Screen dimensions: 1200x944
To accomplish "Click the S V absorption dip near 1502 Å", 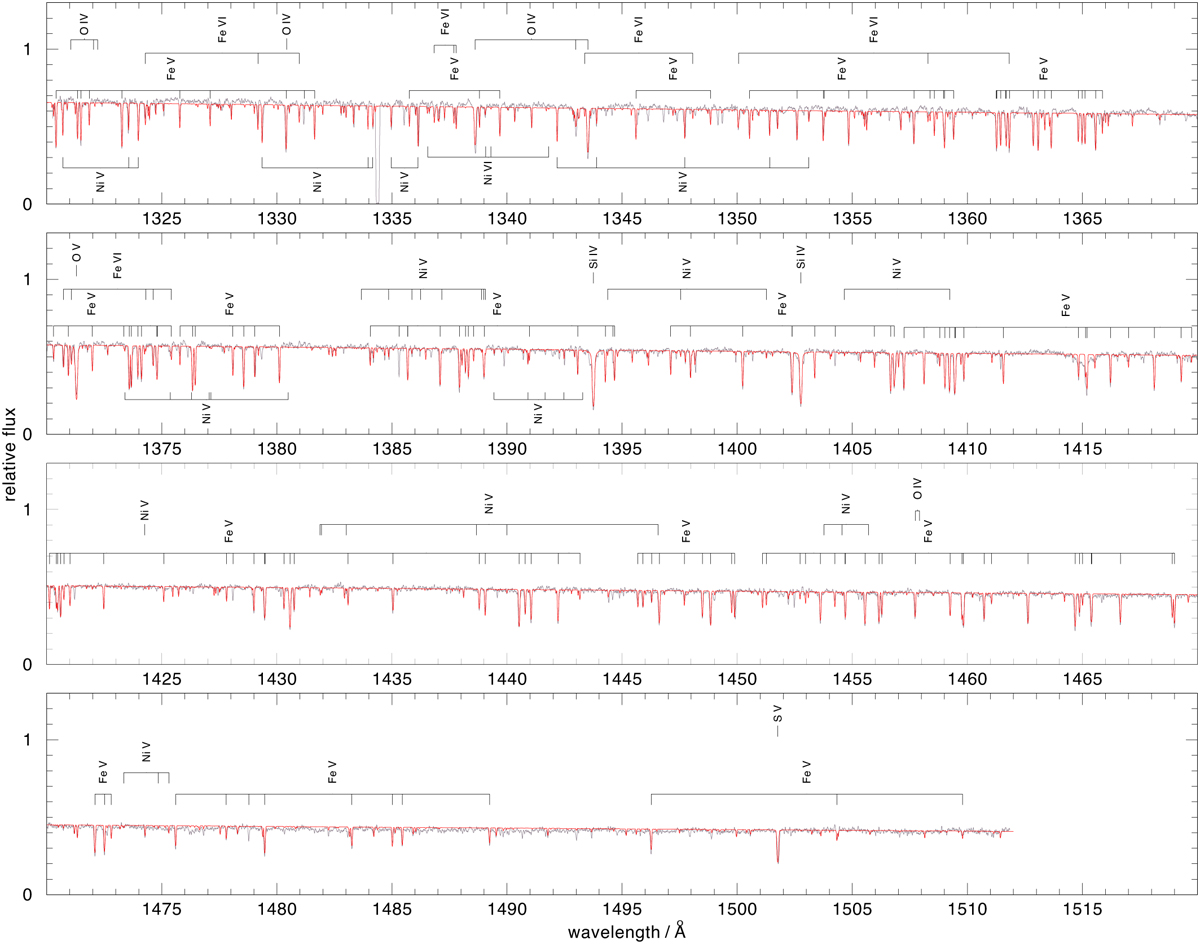I will (777, 850).
